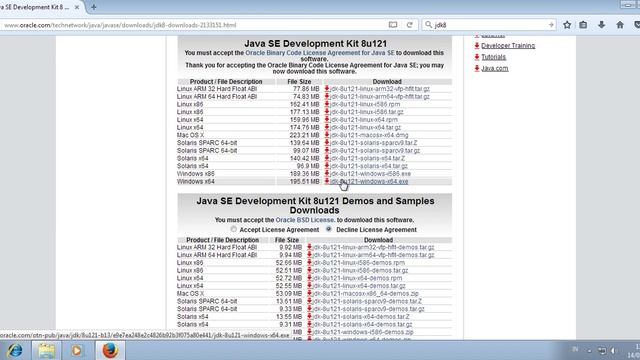Click 'Java SE Development Kit 8u121' heading
The height and width of the screenshot is (360, 640).
tap(316, 44)
